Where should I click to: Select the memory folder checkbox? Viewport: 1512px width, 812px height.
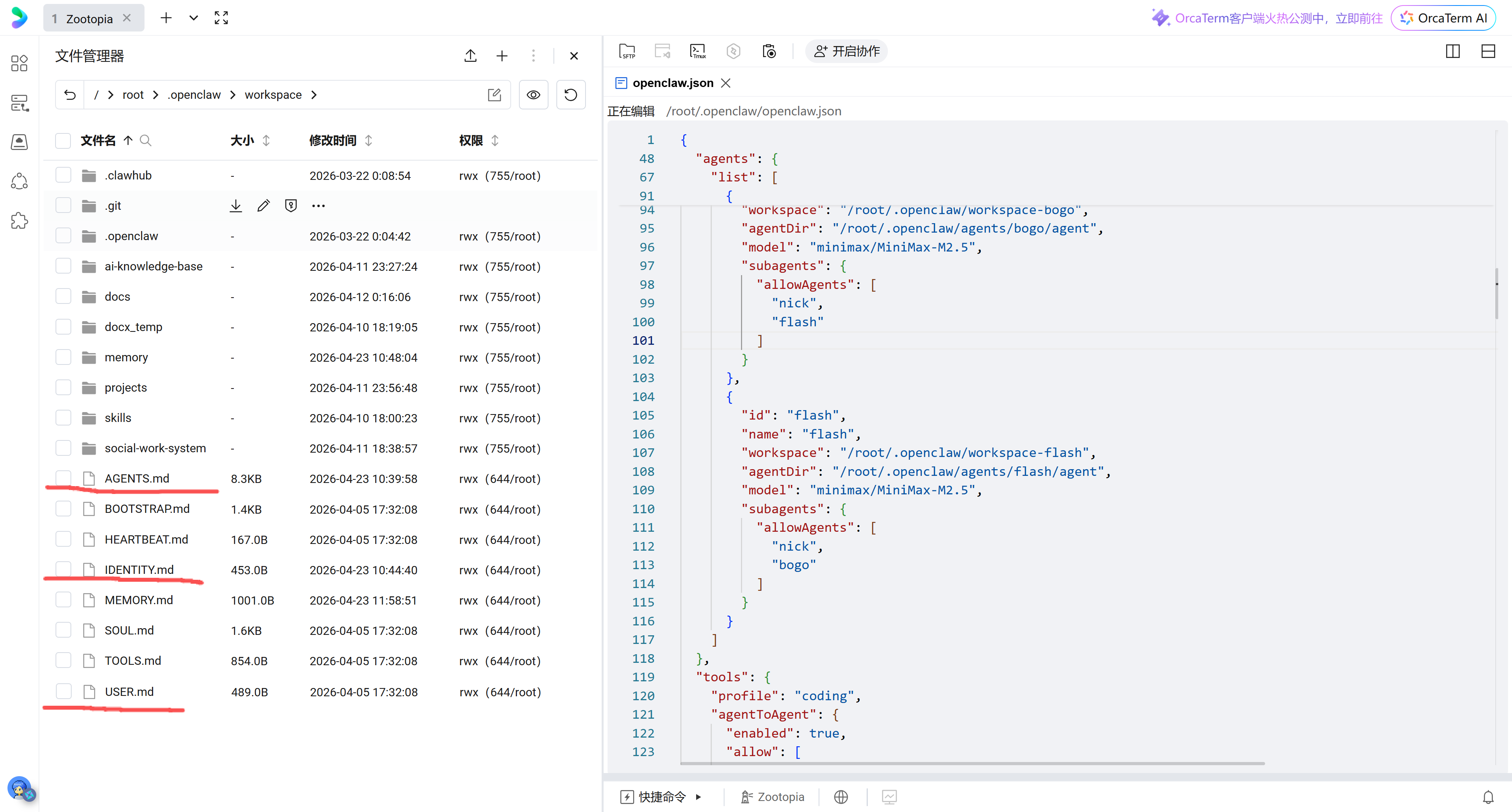pos(63,357)
